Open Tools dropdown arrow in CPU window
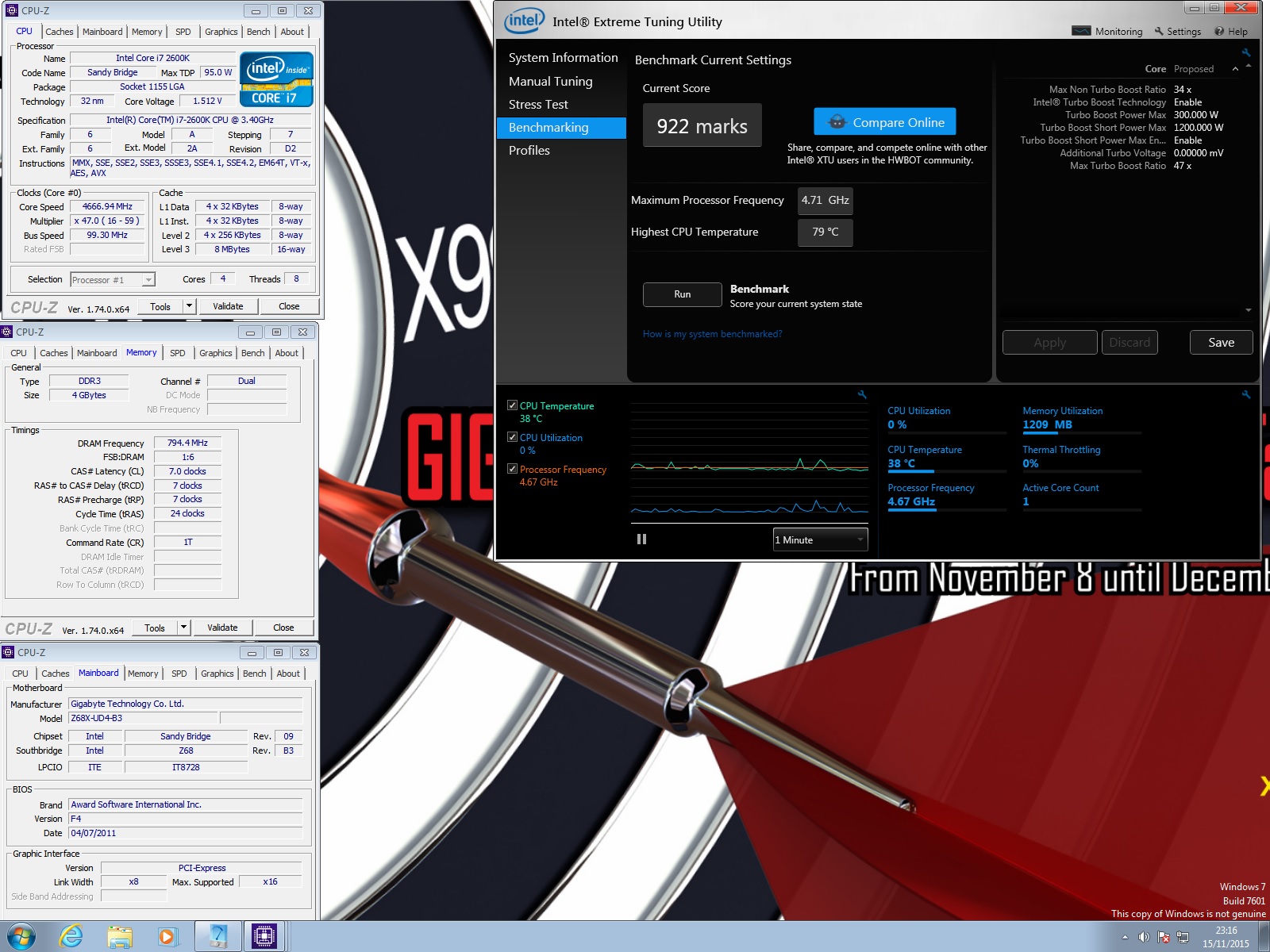 (x=189, y=306)
